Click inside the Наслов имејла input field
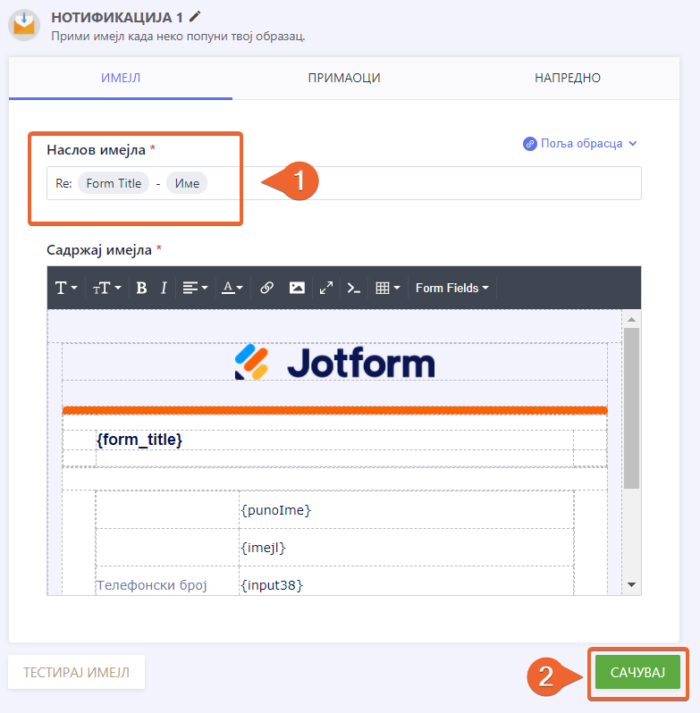 pos(344,183)
